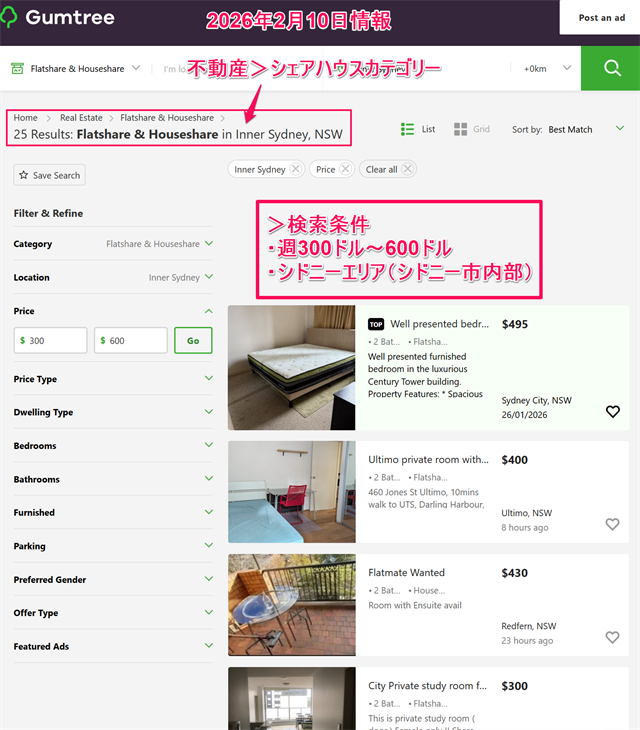640x730 pixels.
Task: Select the List view icon
Action: tap(407, 129)
